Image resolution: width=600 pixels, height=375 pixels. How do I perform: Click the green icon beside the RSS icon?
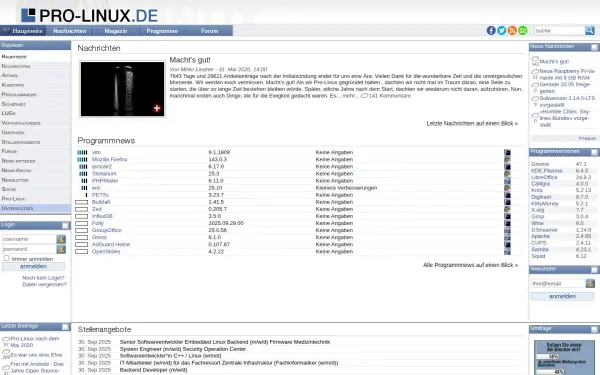523,30
